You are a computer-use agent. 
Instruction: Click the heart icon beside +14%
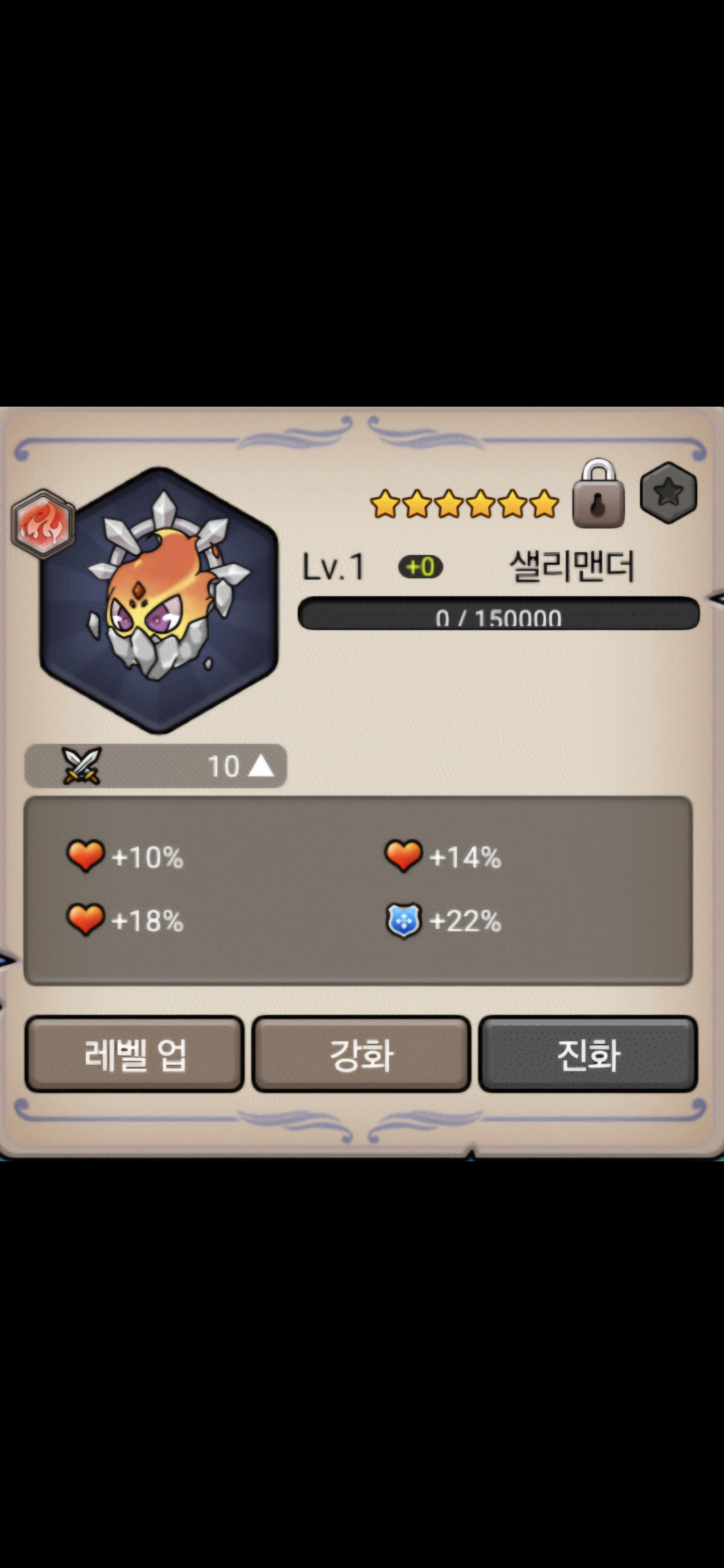pyautogui.click(x=404, y=856)
